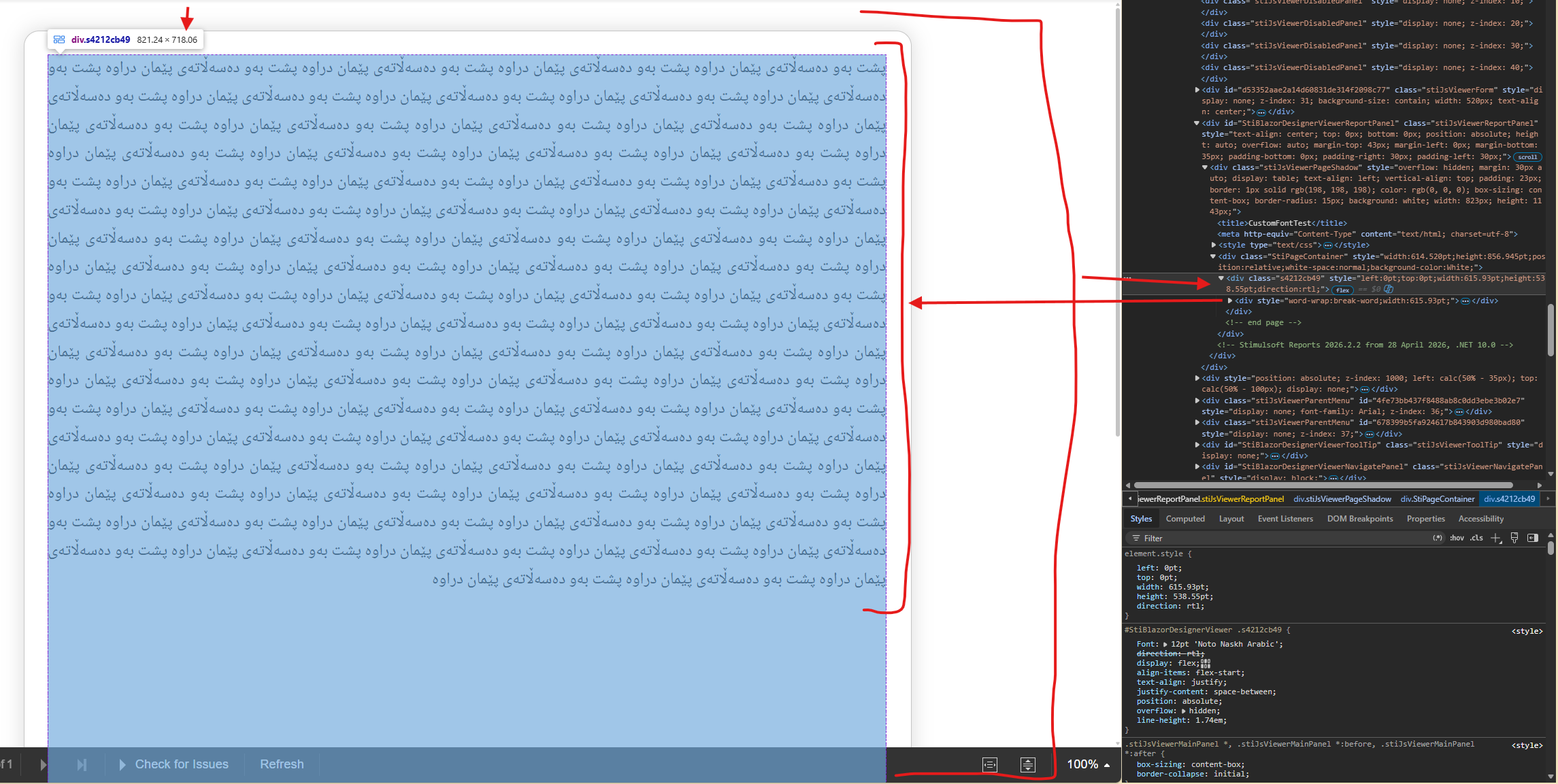
Task: Click the fit page width view icon
Action: [x=990, y=765]
